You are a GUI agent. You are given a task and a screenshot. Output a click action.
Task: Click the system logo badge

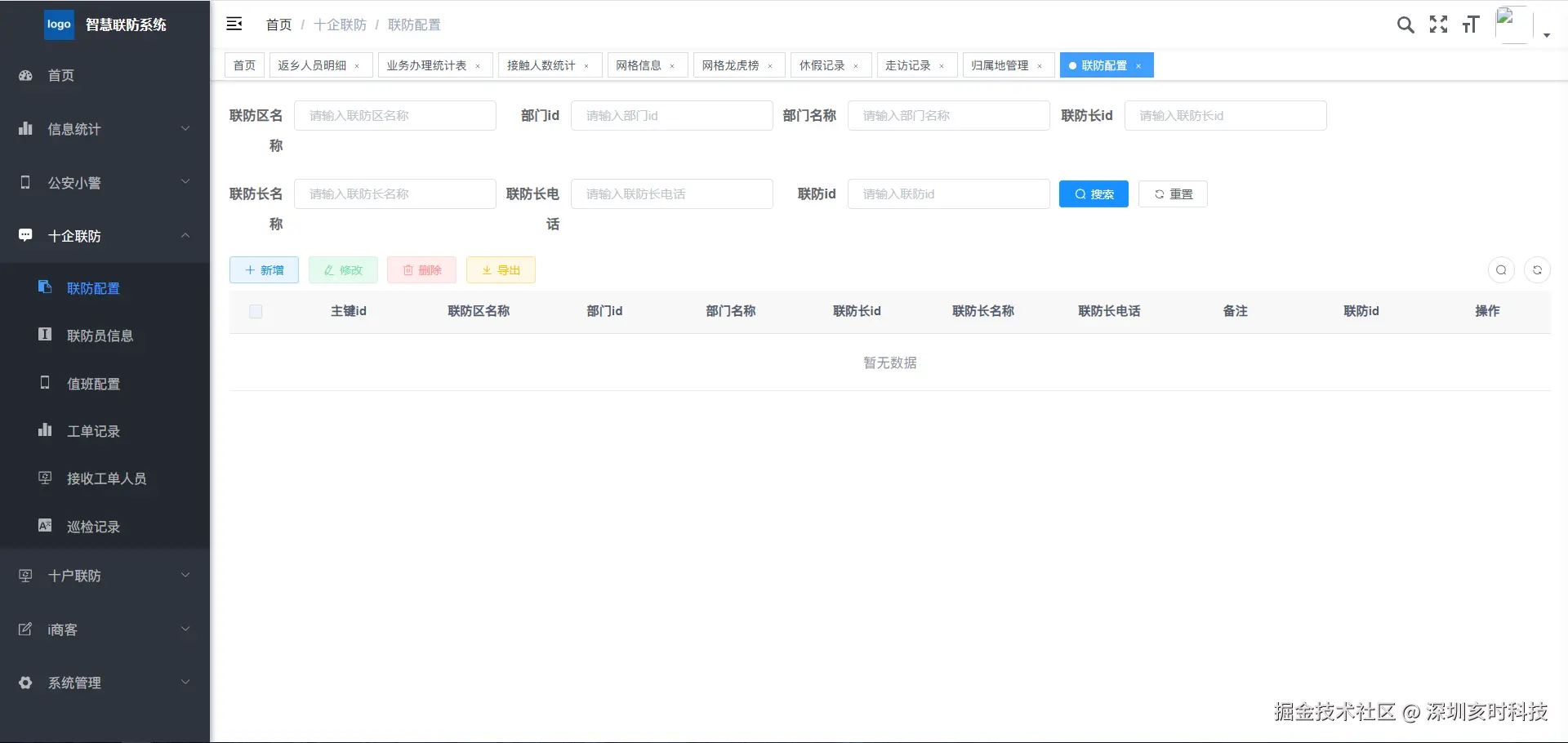(x=59, y=24)
